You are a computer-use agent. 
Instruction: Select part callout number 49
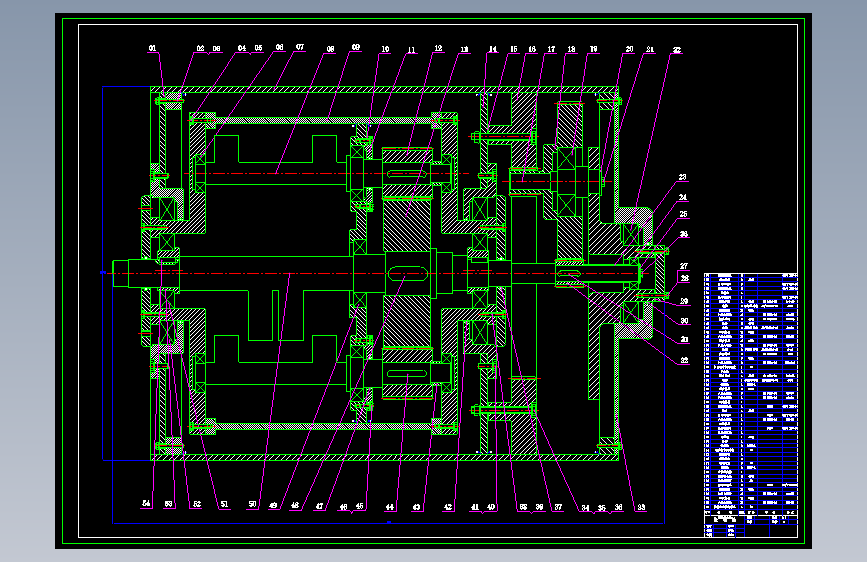pos(273,506)
